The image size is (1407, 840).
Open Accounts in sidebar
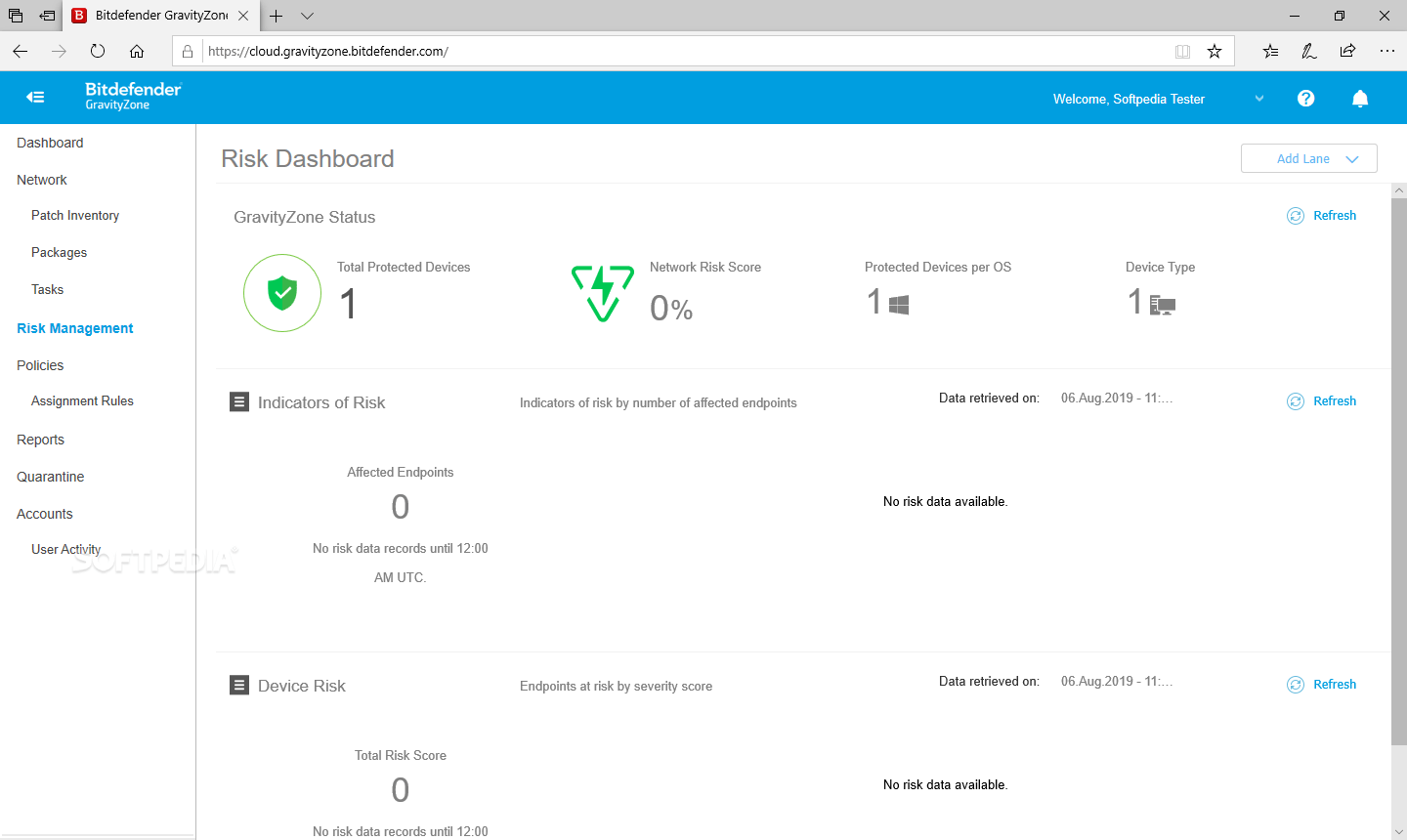coord(45,514)
